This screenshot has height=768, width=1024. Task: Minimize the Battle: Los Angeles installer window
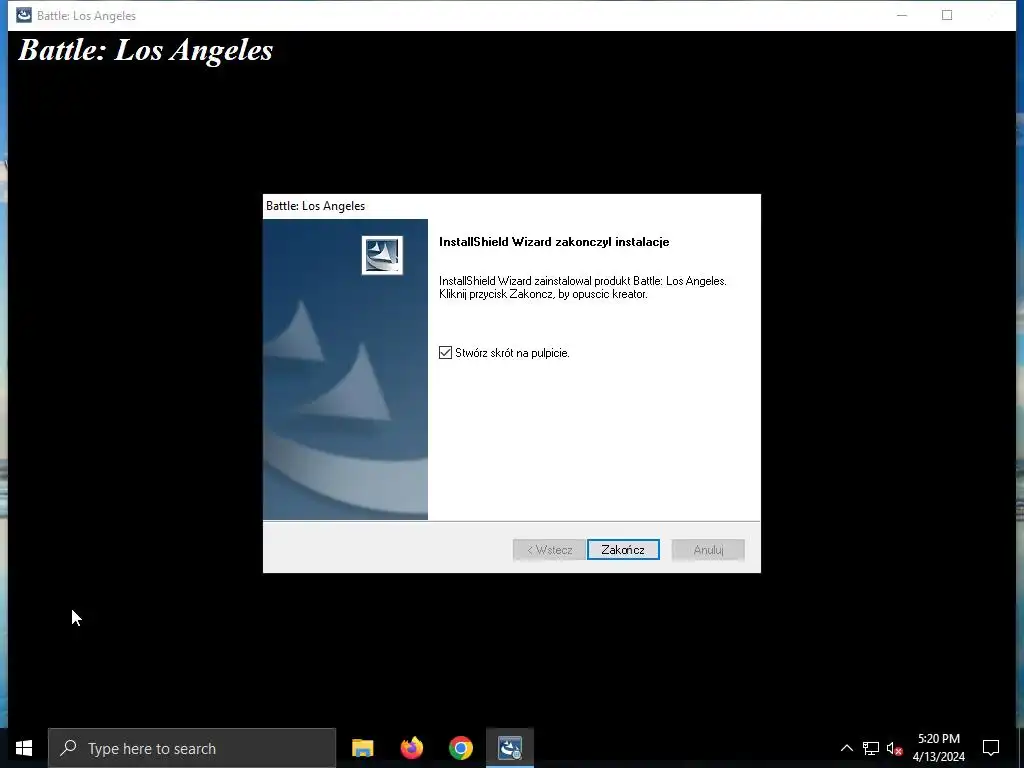[902, 15]
